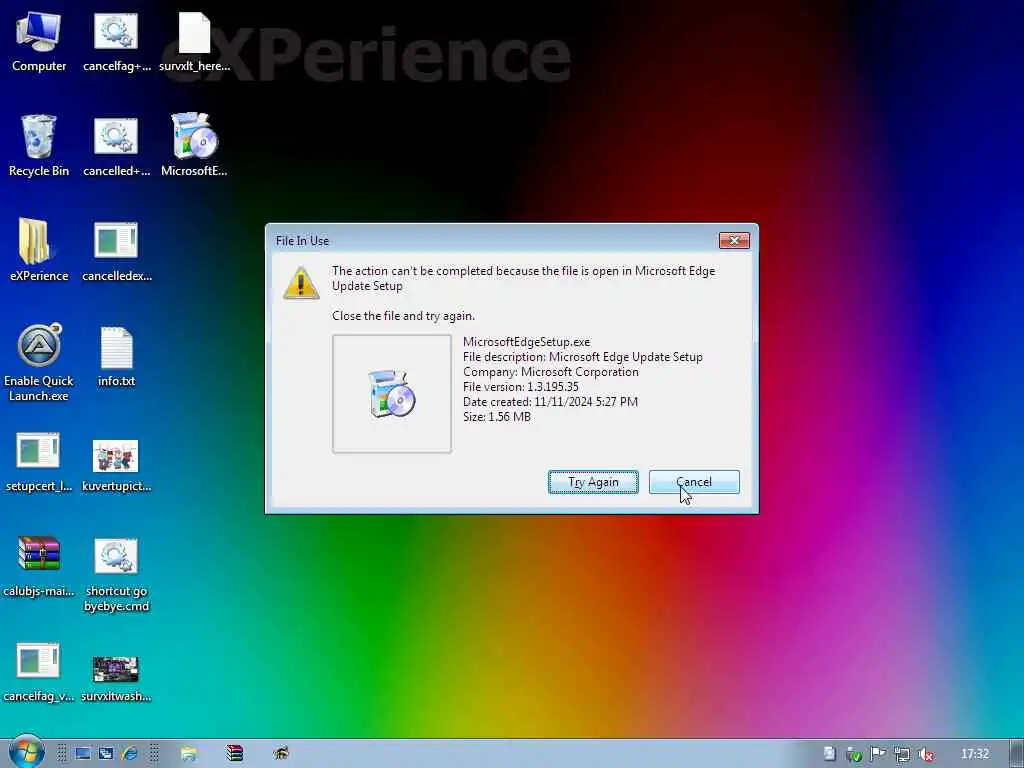Click the Date created 11/11/2024 text
The height and width of the screenshot is (768, 1024).
[551, 402]
